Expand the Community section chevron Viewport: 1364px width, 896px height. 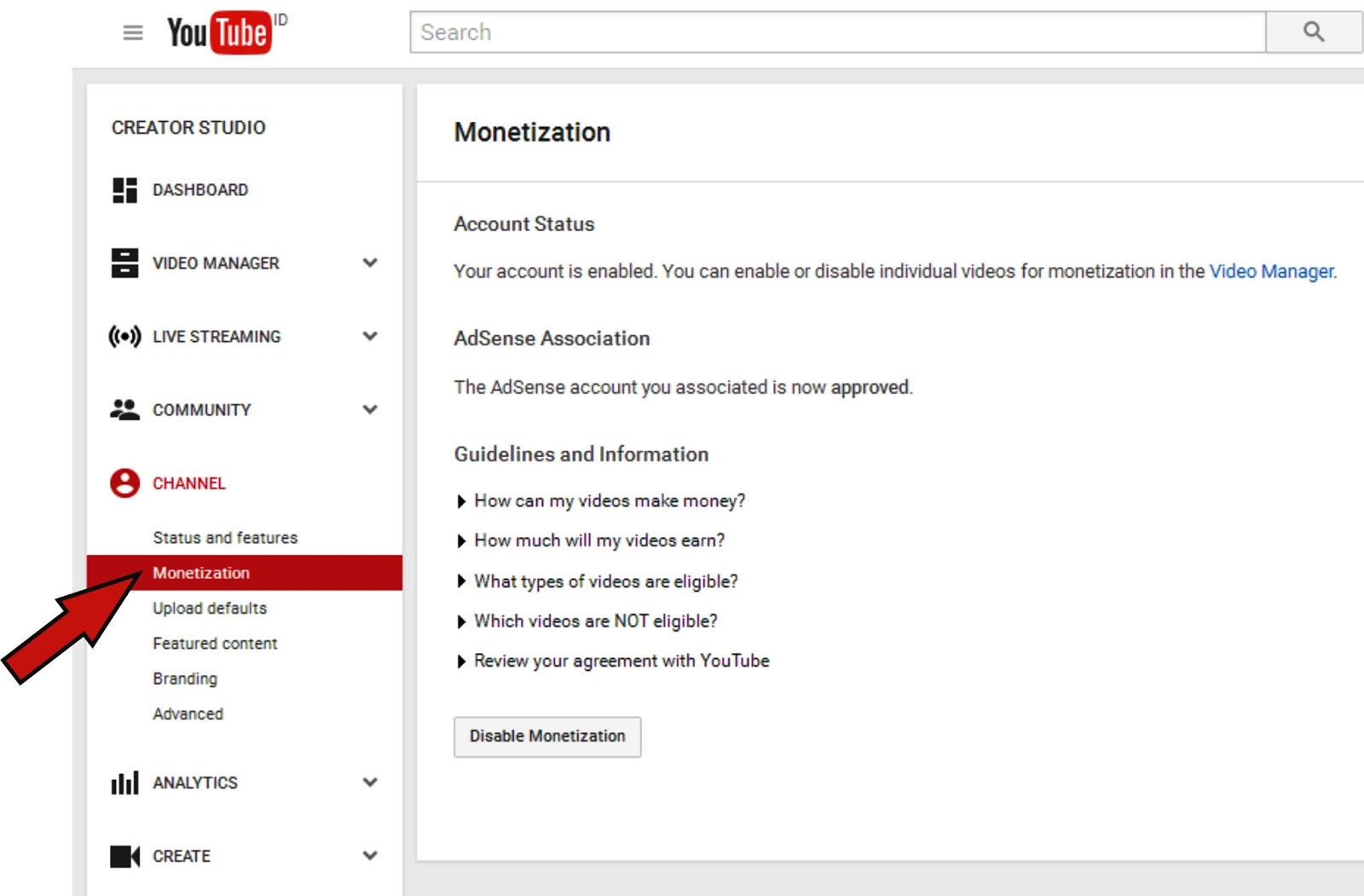[370, 409]
